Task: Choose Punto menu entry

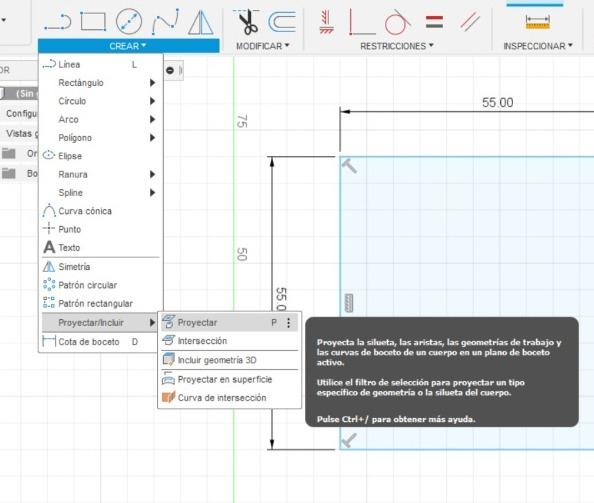Action: [101, 229]
